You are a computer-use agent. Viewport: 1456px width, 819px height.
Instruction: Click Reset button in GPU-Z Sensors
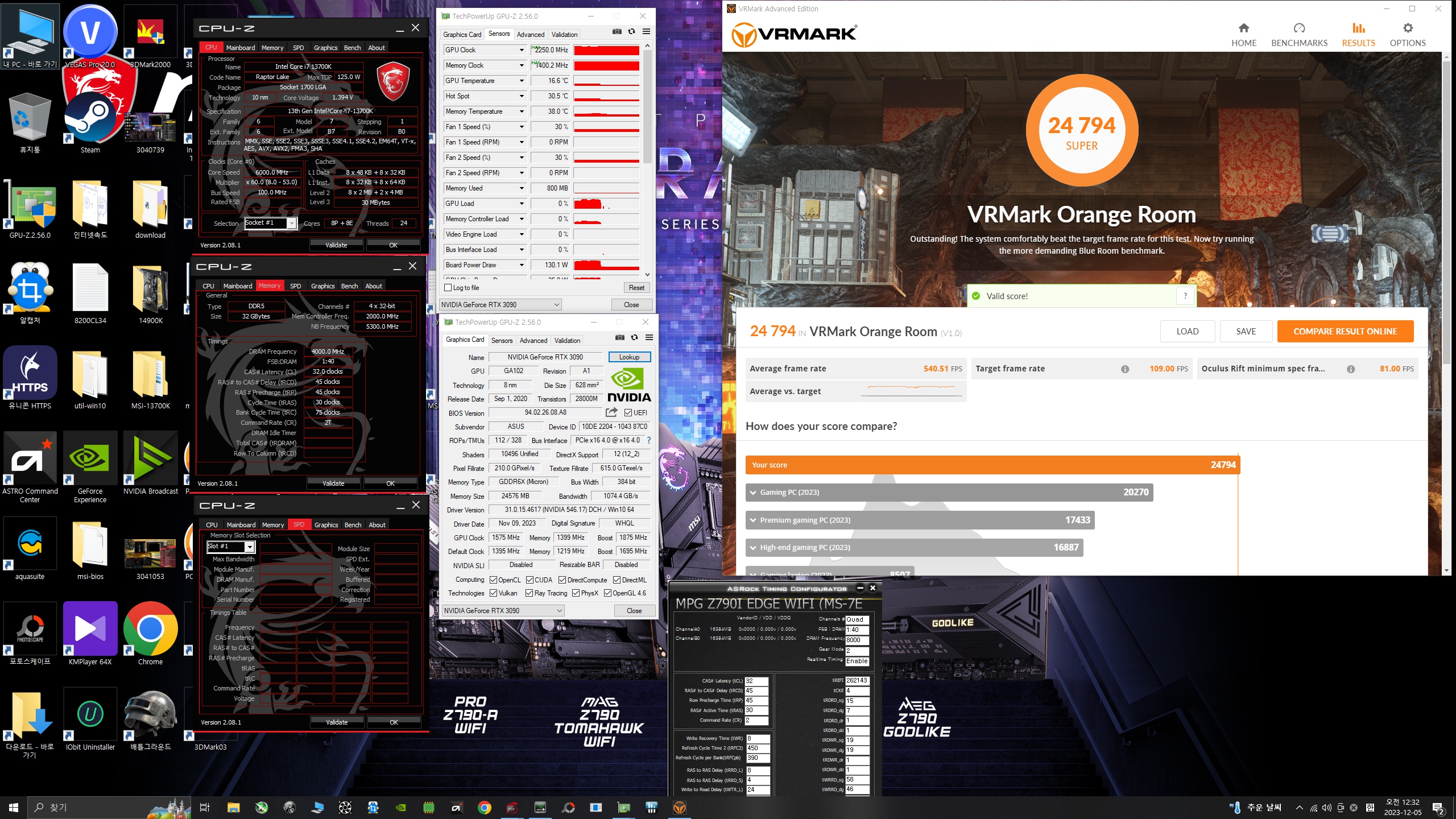pyautogui.click(x=636, y=288)
